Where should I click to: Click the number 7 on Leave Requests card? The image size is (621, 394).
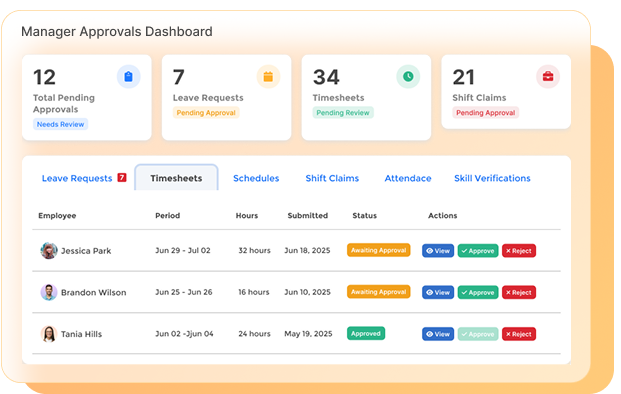(x=179, y=77)
